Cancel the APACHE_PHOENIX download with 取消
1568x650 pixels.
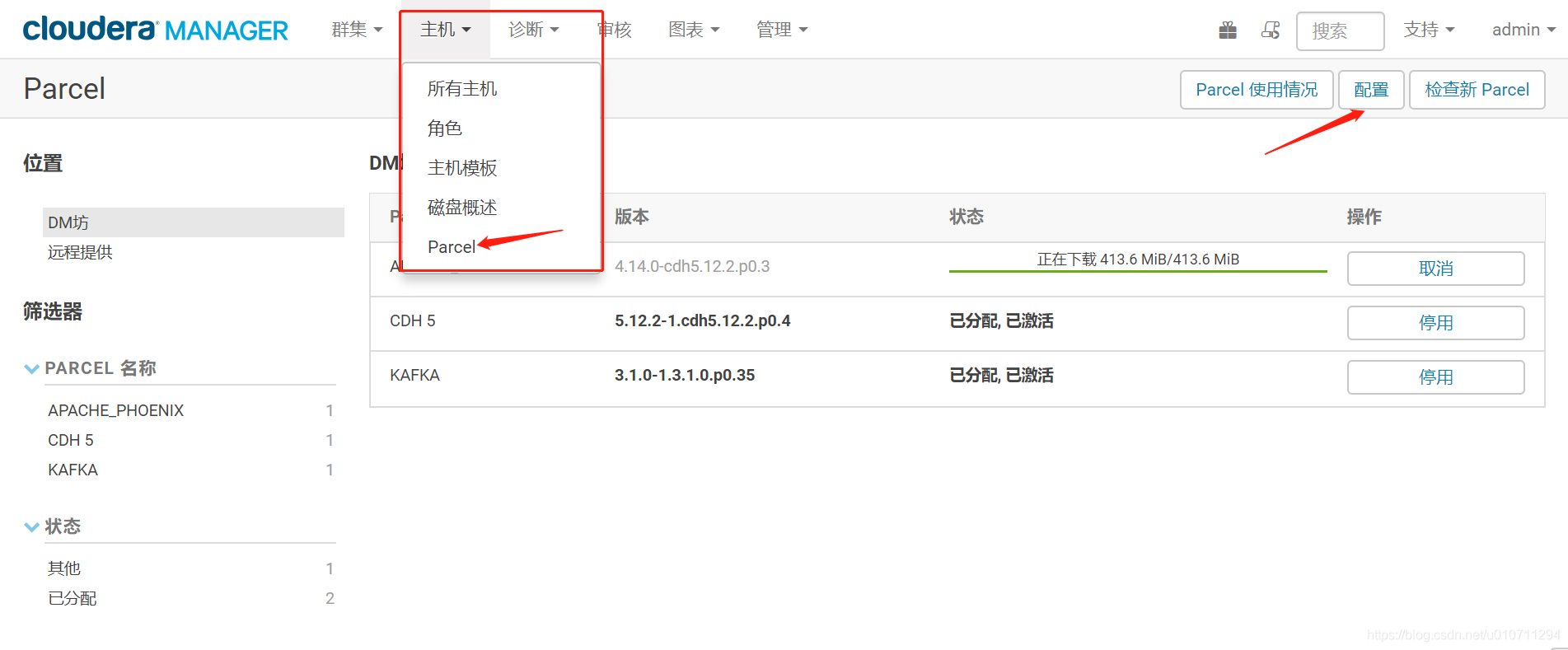pyautogui.click(x=1435, y=269)
